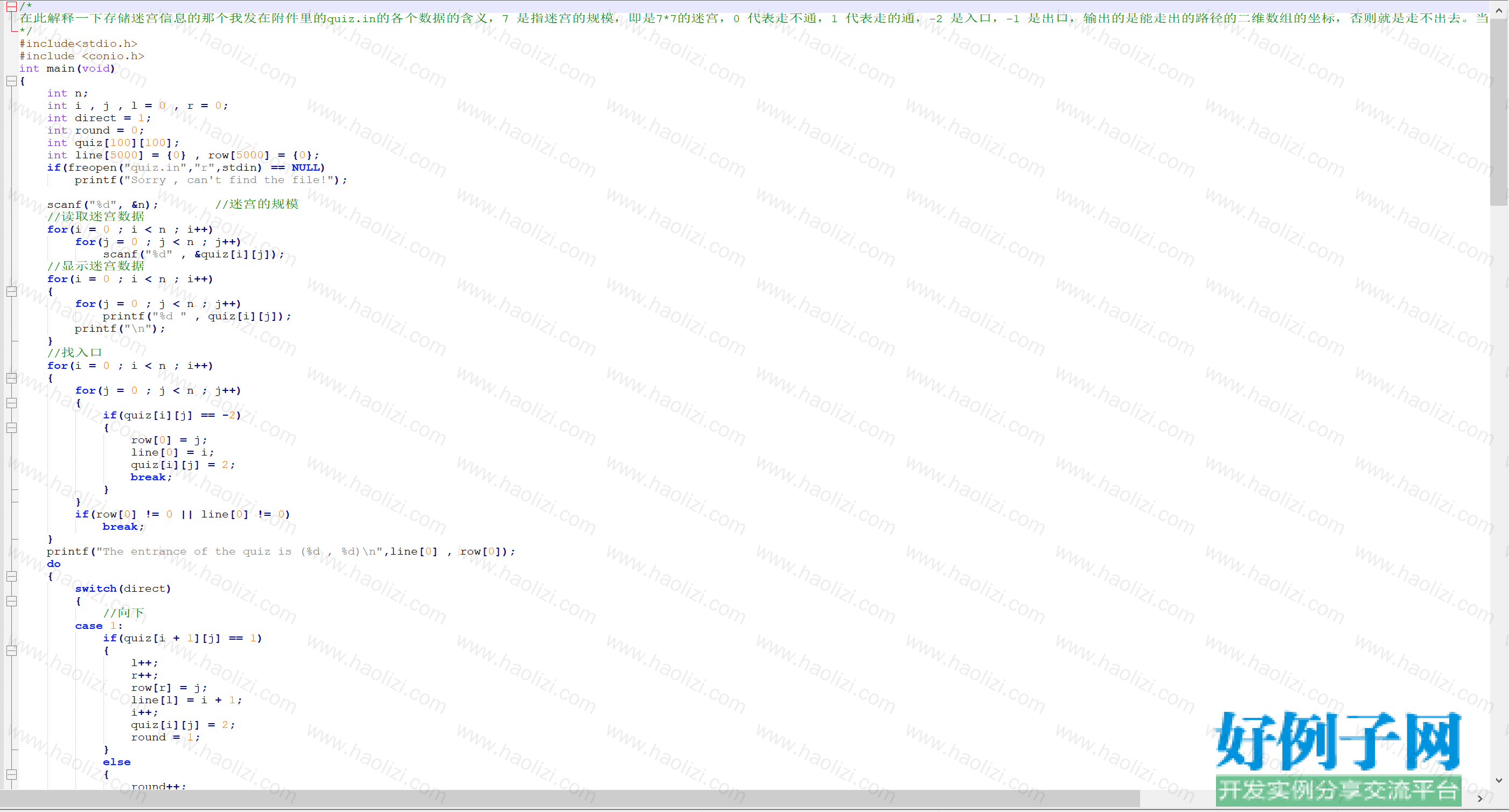Click the vertical scrollbar down arrow
The height and width of the screenshot is (812, 1509).
[1499, 780]
